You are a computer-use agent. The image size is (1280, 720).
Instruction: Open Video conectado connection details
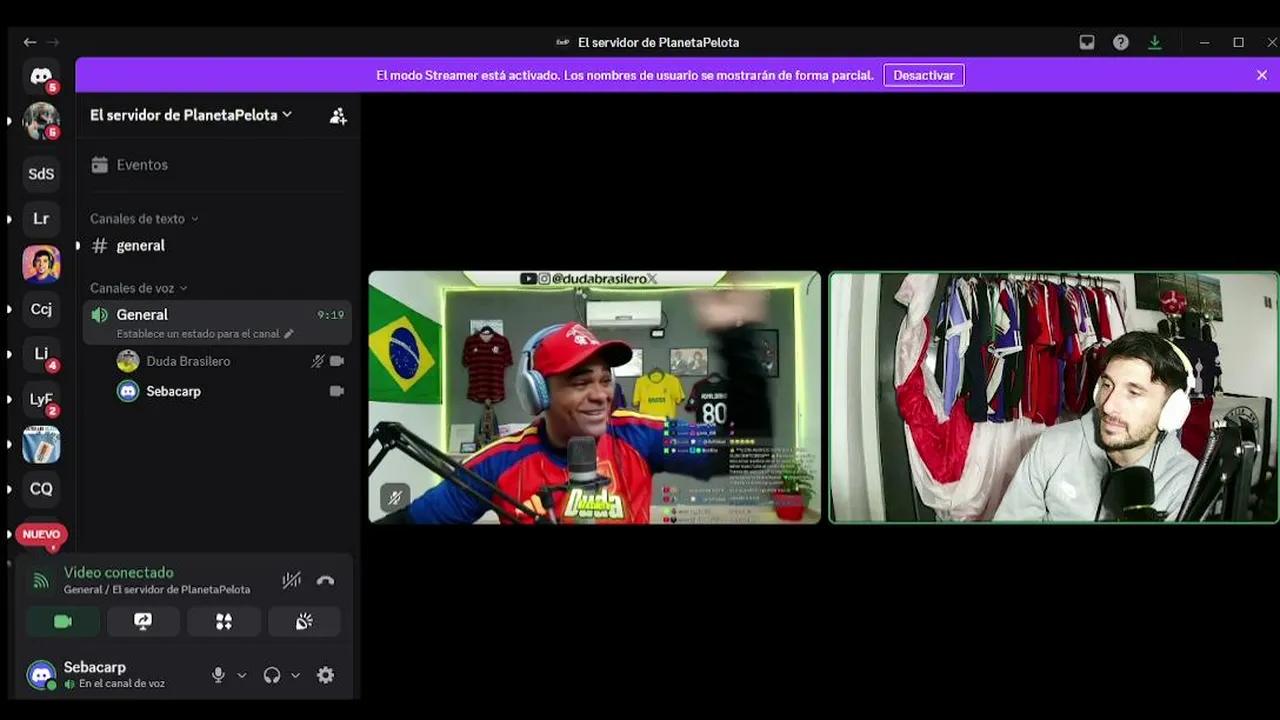[119, 573]
